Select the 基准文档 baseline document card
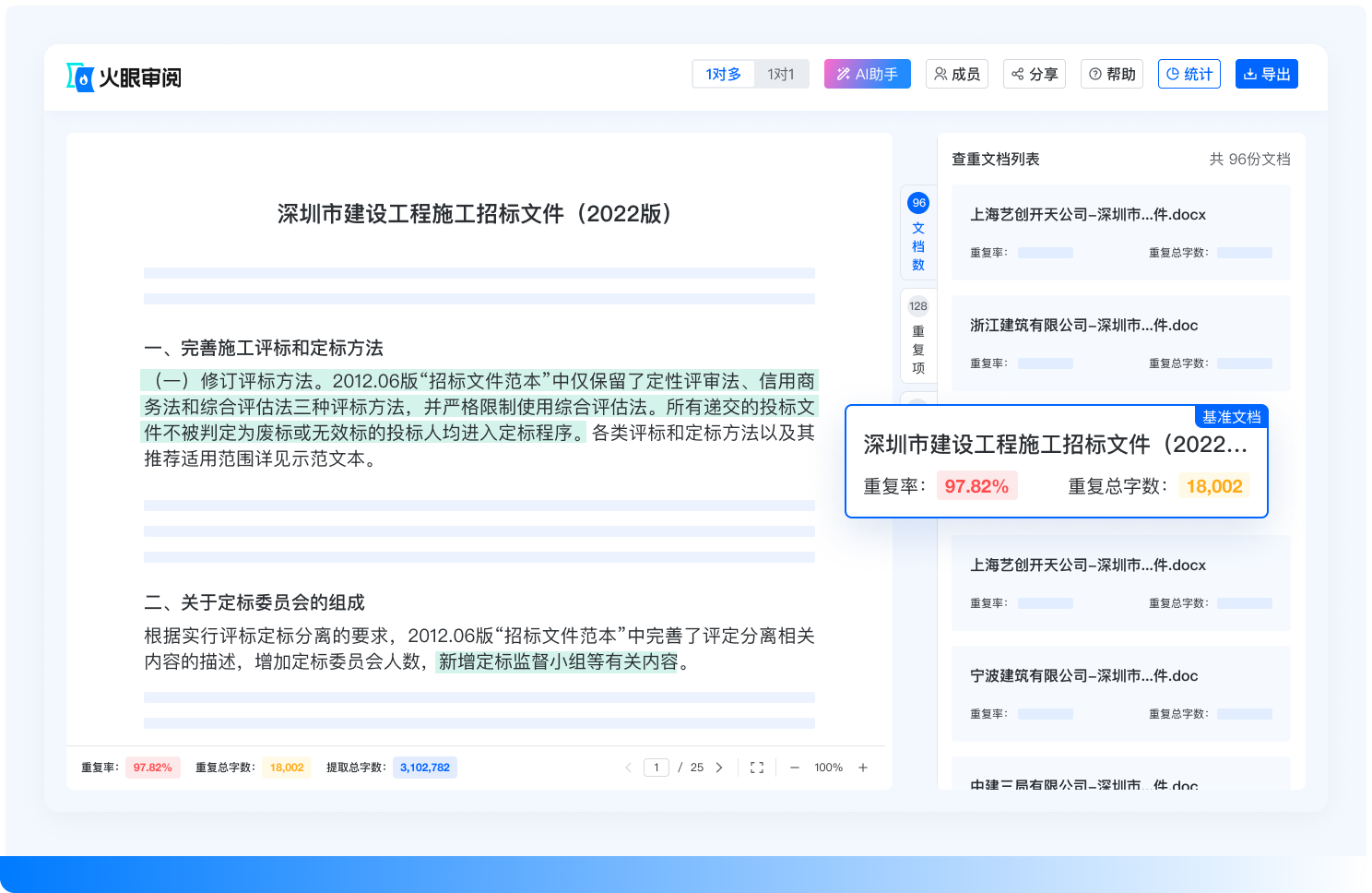This screenshot has height=893, width=1372. click(x=1057, y=461)
